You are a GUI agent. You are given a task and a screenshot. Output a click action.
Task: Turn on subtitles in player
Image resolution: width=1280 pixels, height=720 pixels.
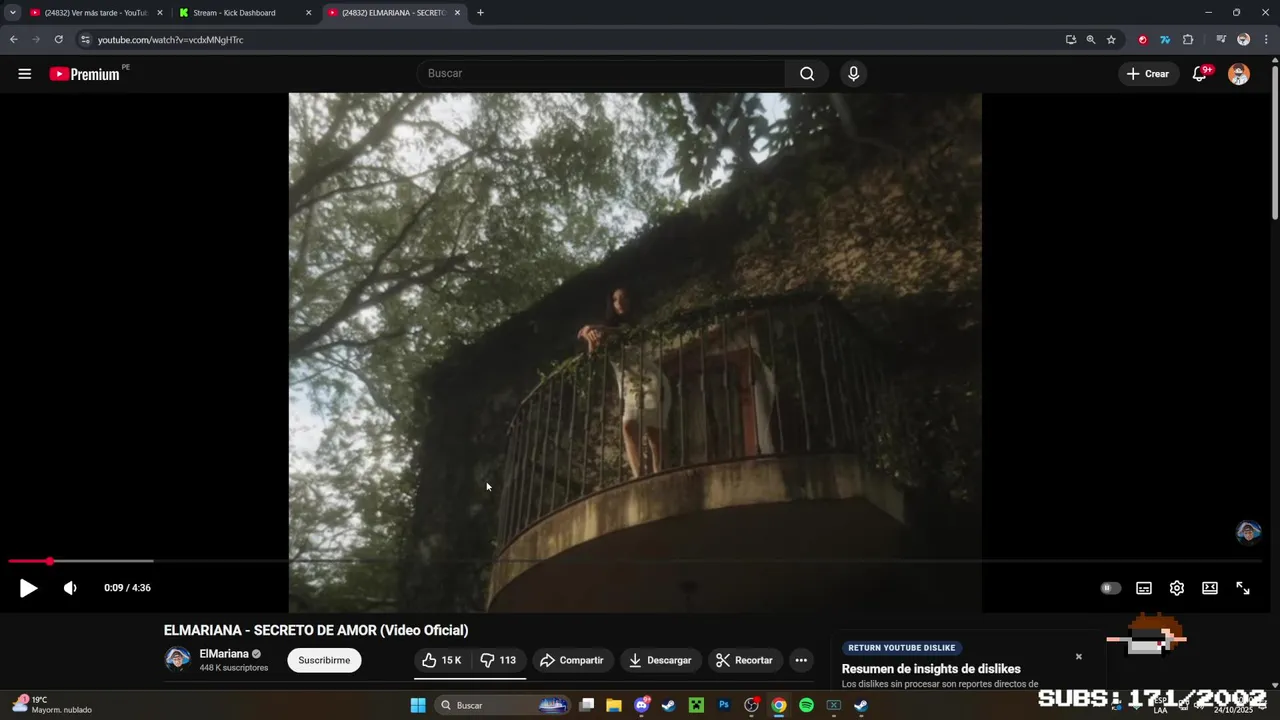(x=1144, y=588)
